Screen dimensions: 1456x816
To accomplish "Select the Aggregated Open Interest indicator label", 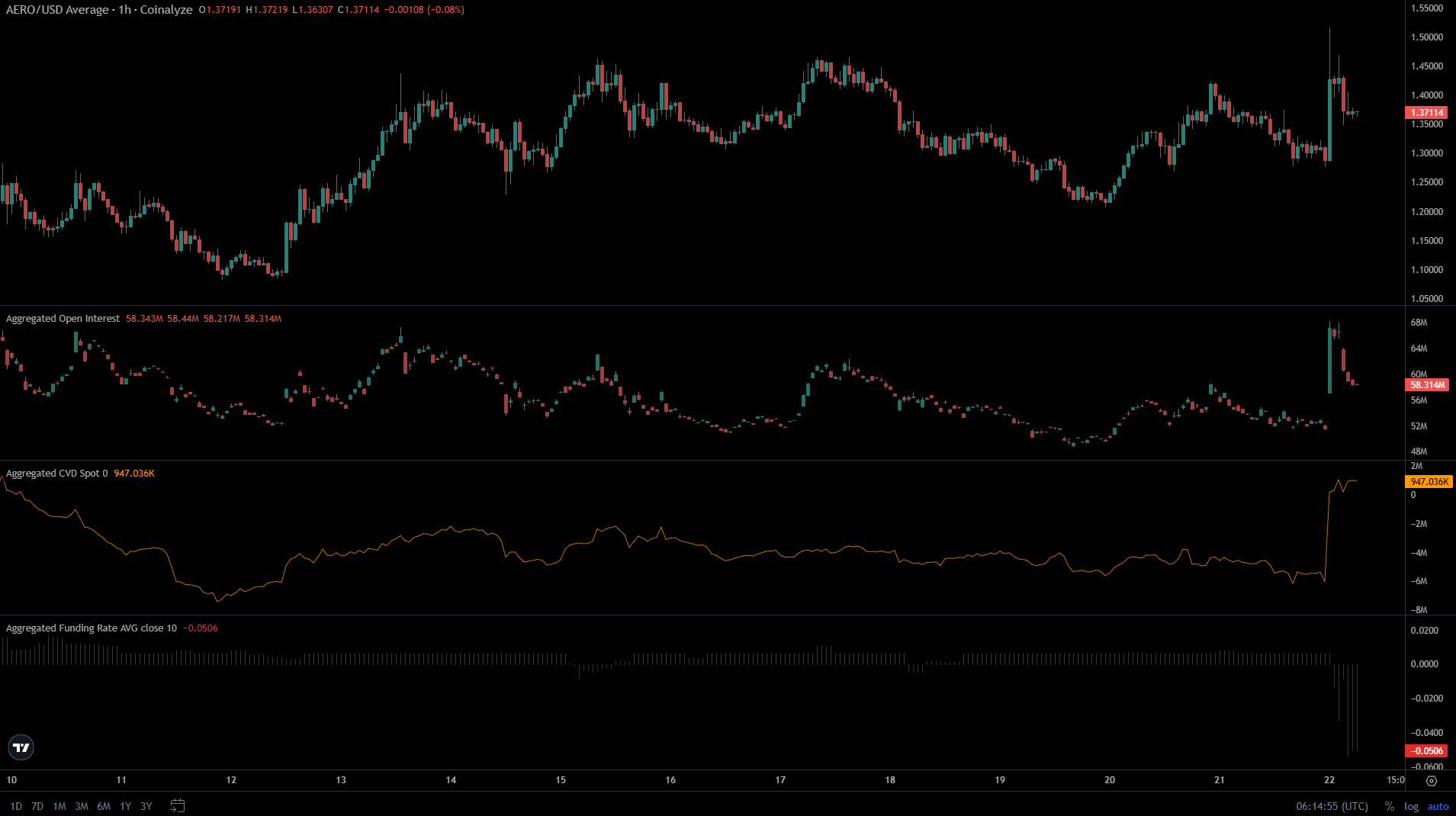I will pos(63,319).
